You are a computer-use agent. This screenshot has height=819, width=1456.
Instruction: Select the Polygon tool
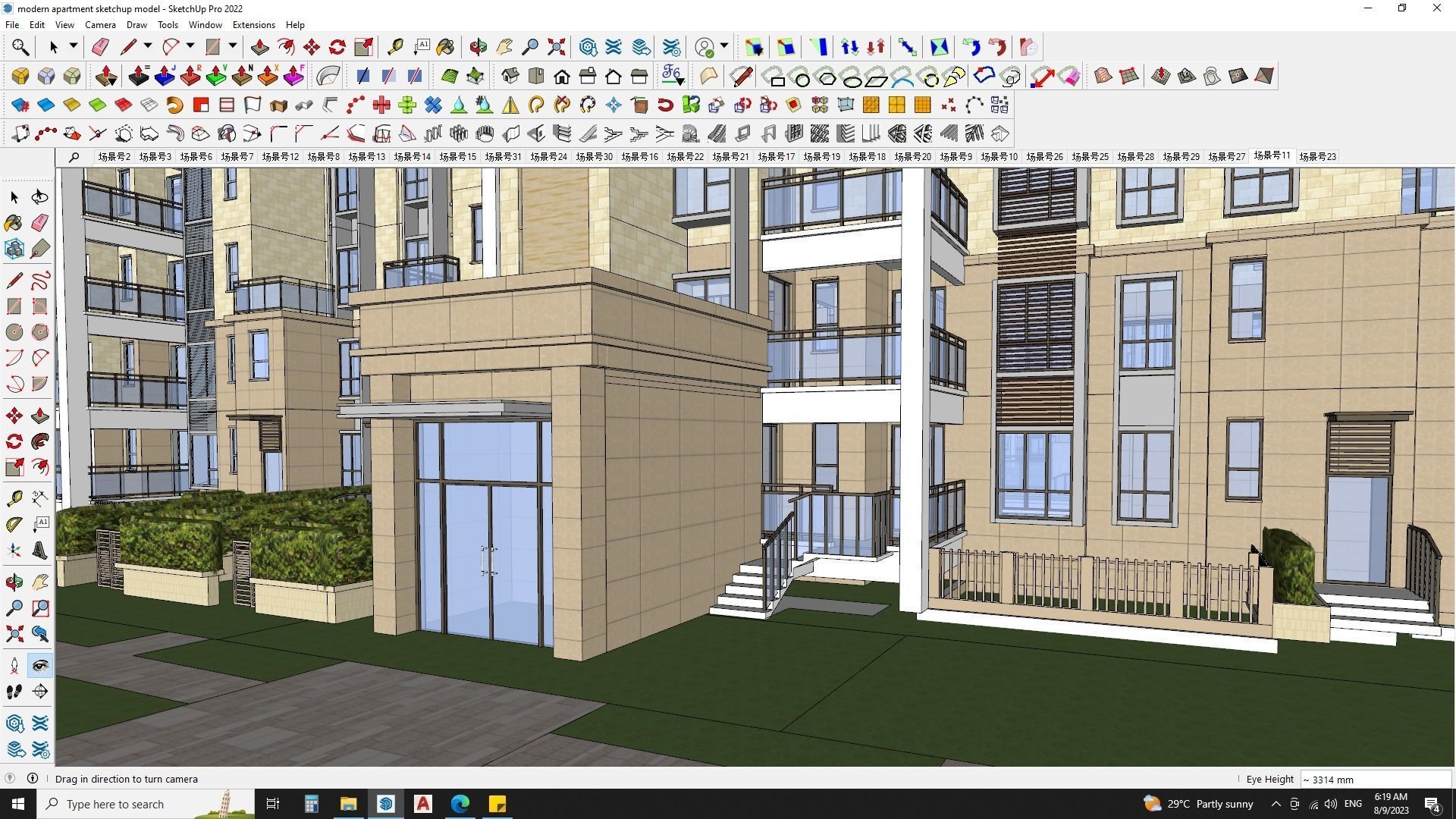(x=39, y=332)
